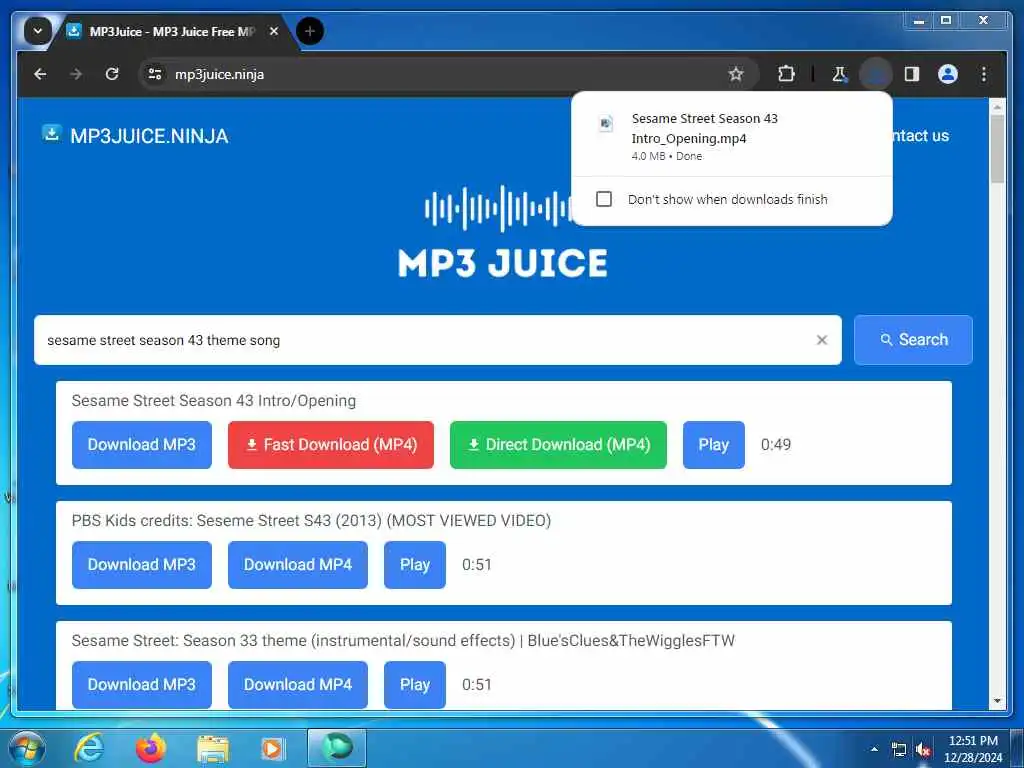
Task: Open the Chrome three-dot menu
Action: [x=984, y=74]
